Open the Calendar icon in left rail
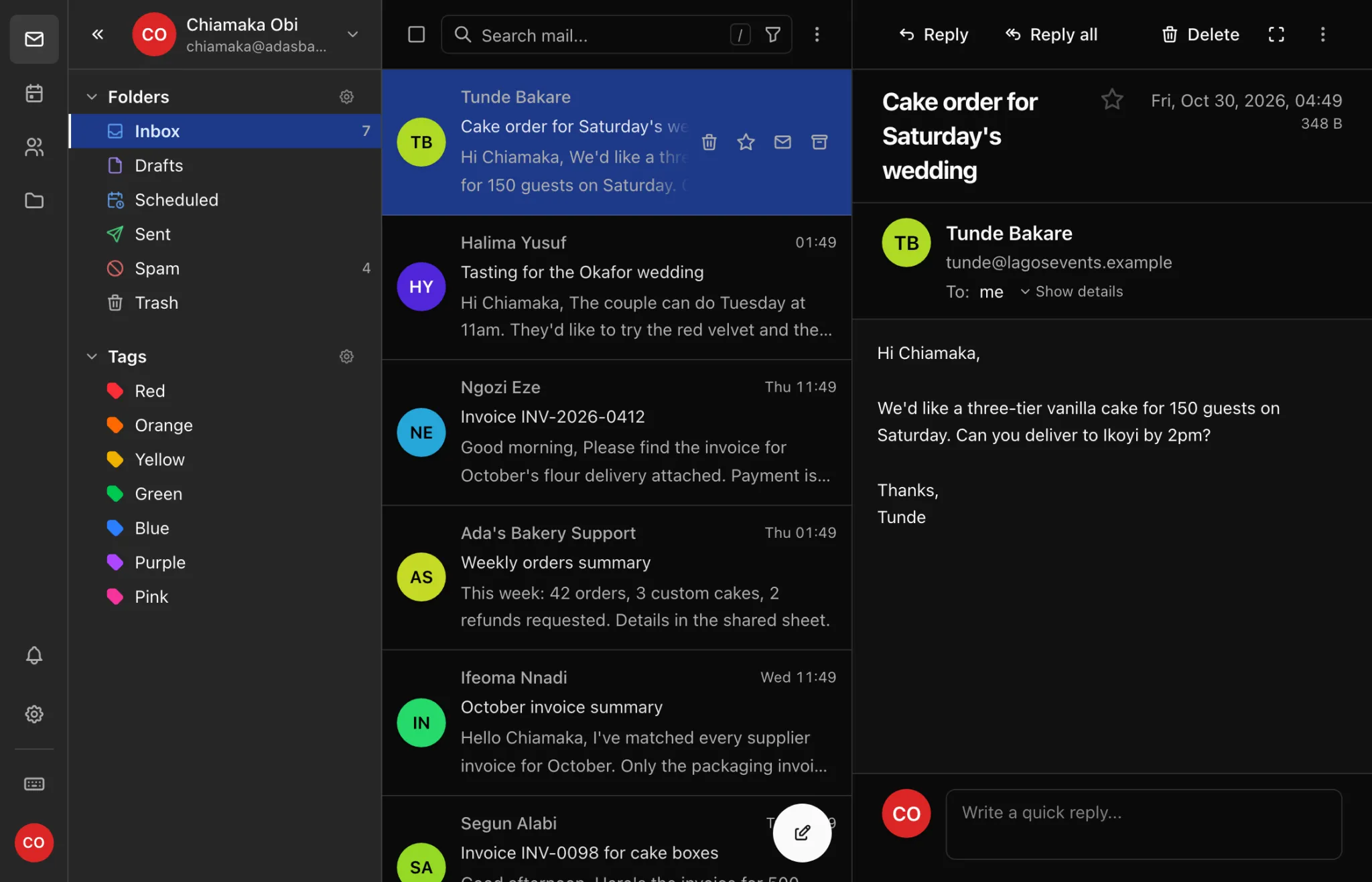The image size is (1372, 882). tap(34, 93)
